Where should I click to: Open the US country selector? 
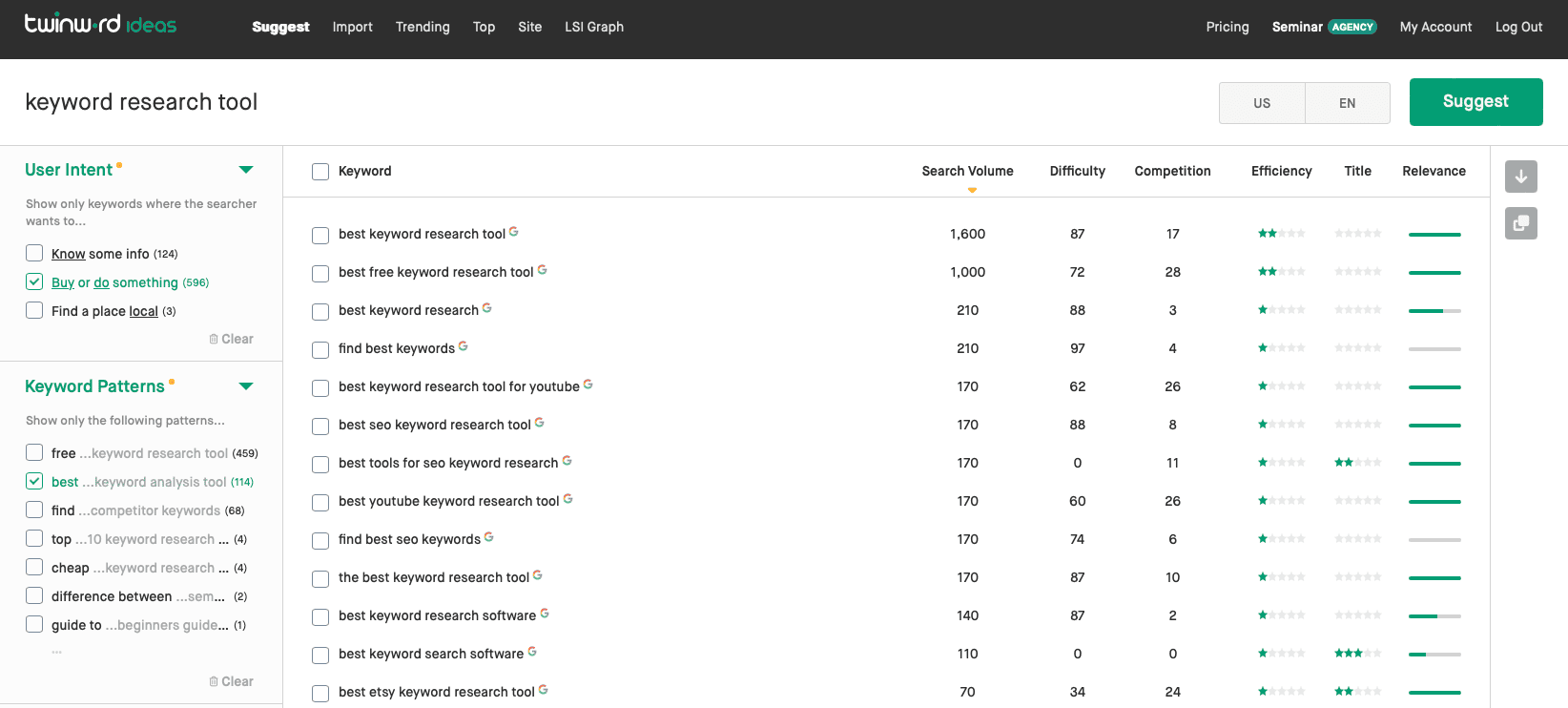[1262, 103]
